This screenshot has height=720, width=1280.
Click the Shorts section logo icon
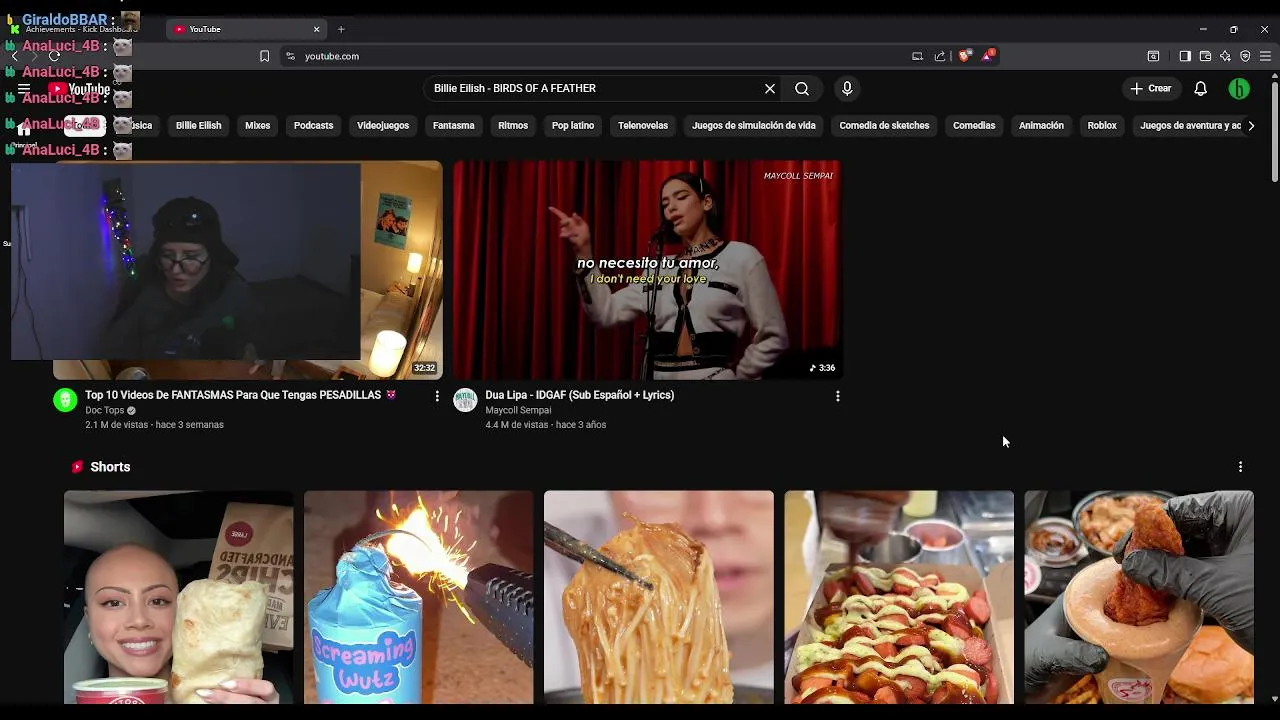tap(77, 467)
